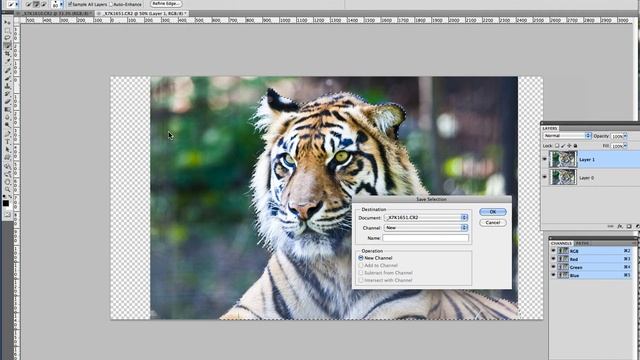Viewport: 640px width, 360px height.
Task: Toggle Red channel visibility eye
Action: click(x=553, y=259)
